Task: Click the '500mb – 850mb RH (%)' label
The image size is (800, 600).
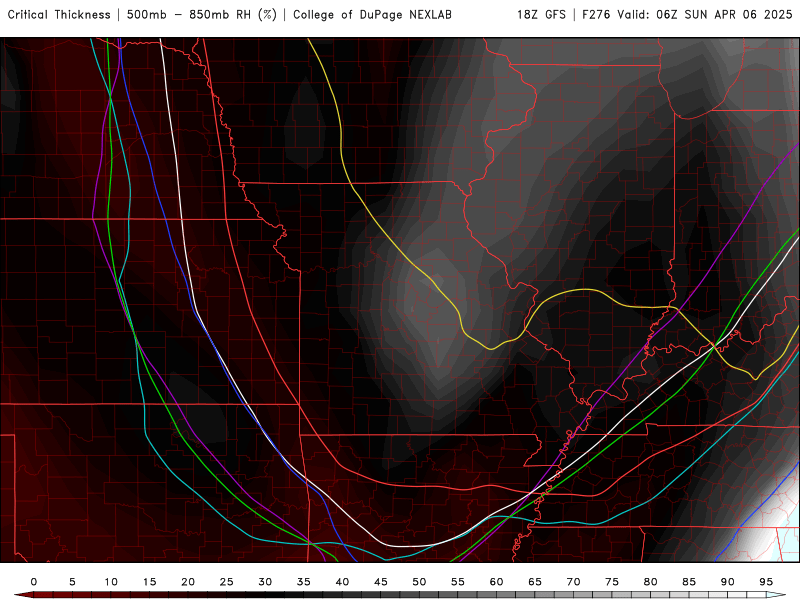Action: click(x=202, y=15)
